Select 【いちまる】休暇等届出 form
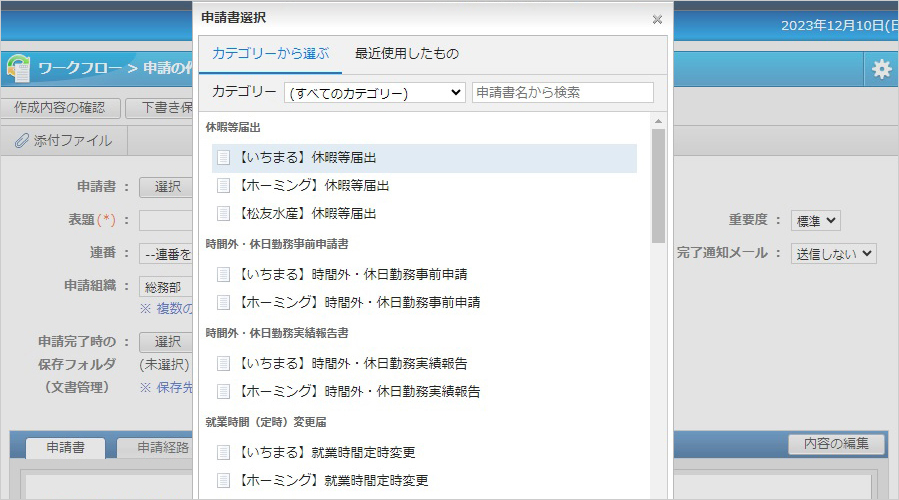 pyautogui.click(x=424, y=158)
